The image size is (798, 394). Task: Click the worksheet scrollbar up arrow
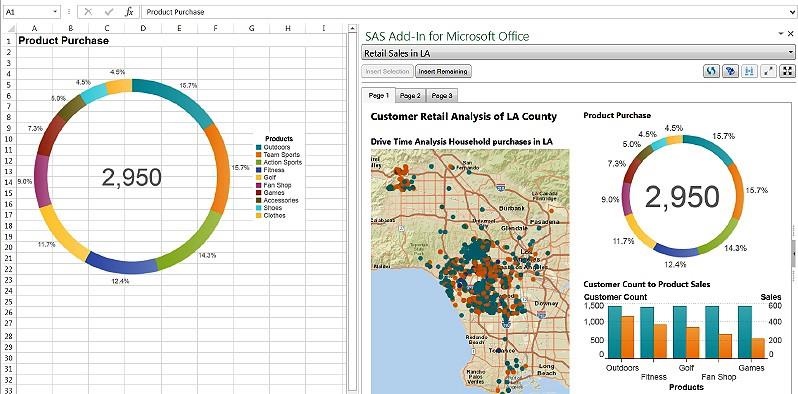coord(352,30)
